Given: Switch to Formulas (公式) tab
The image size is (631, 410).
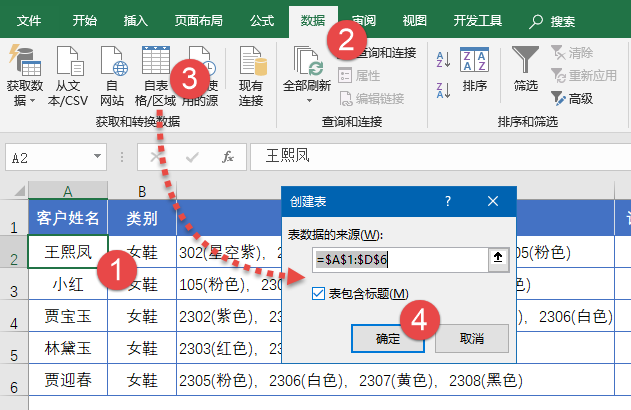Looking at the screenshot, I should click(262, 21).
